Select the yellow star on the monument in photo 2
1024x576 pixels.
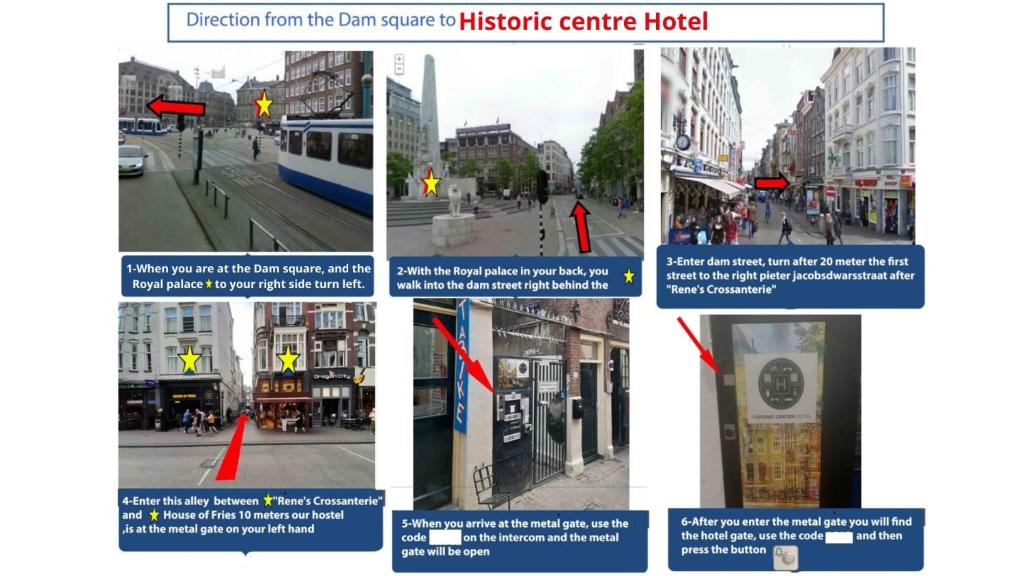431,184
